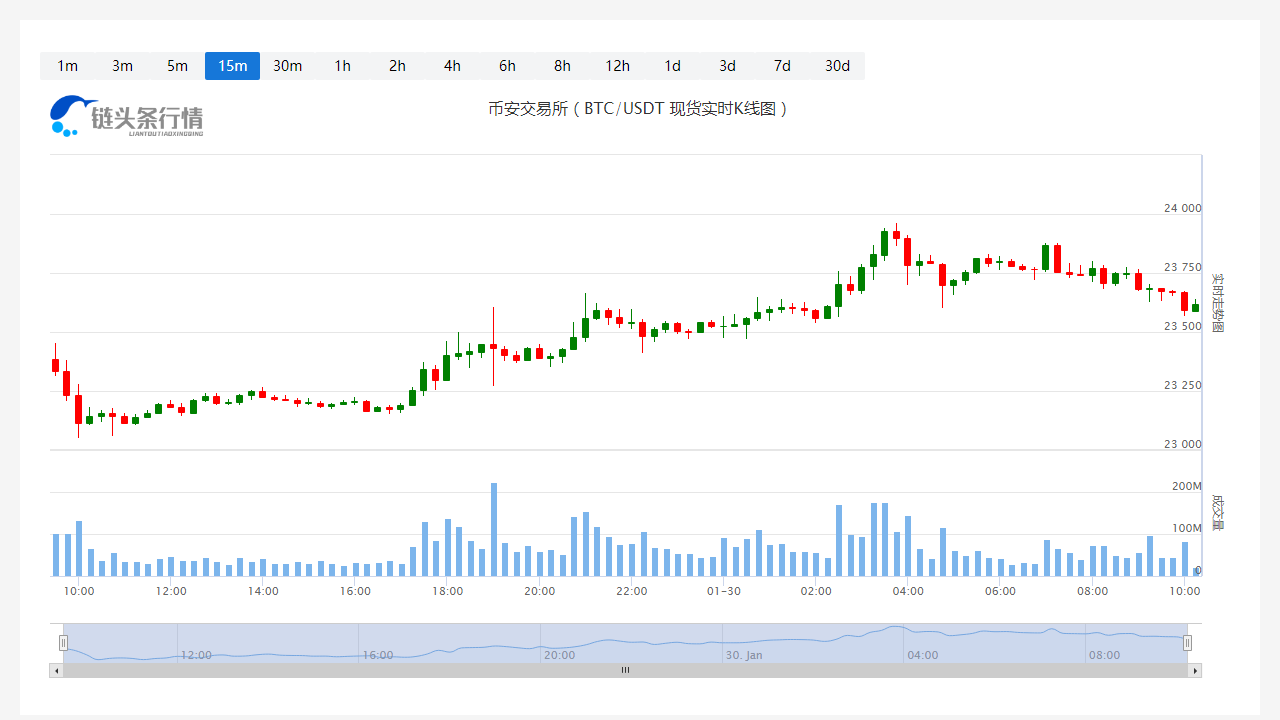Click the left handle of the time range slider
The height and width of the screenshot is (720, 1280).
63,643
